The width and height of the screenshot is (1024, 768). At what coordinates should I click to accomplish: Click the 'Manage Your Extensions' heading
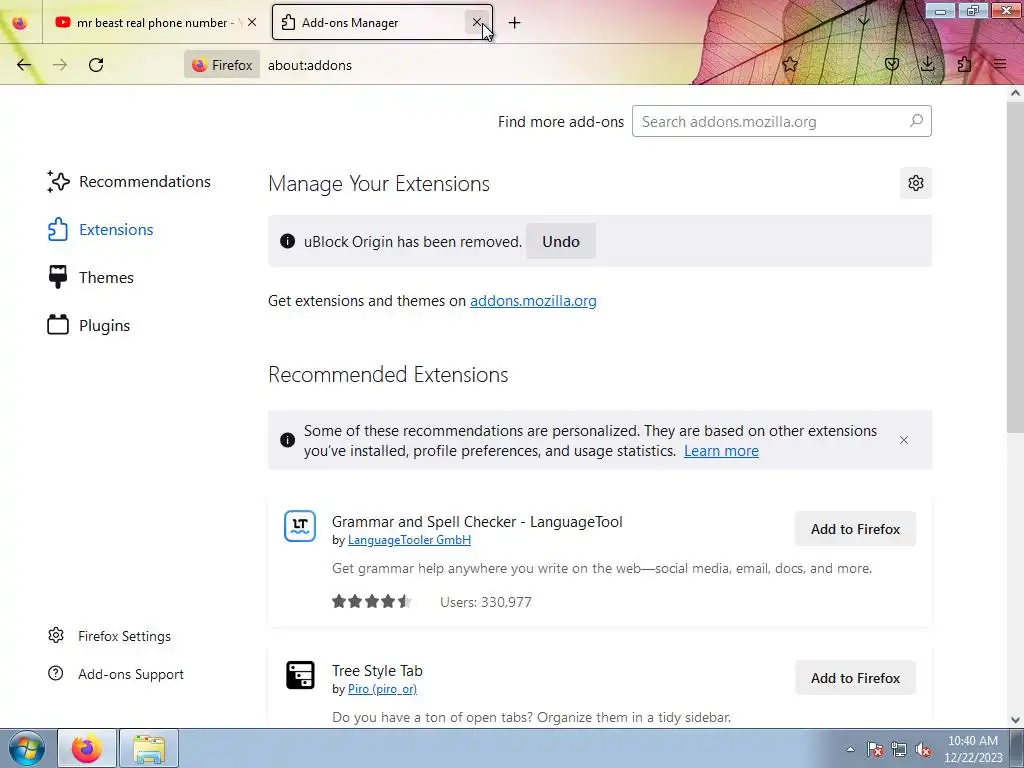pyautogui.click(x=379, y=184)
